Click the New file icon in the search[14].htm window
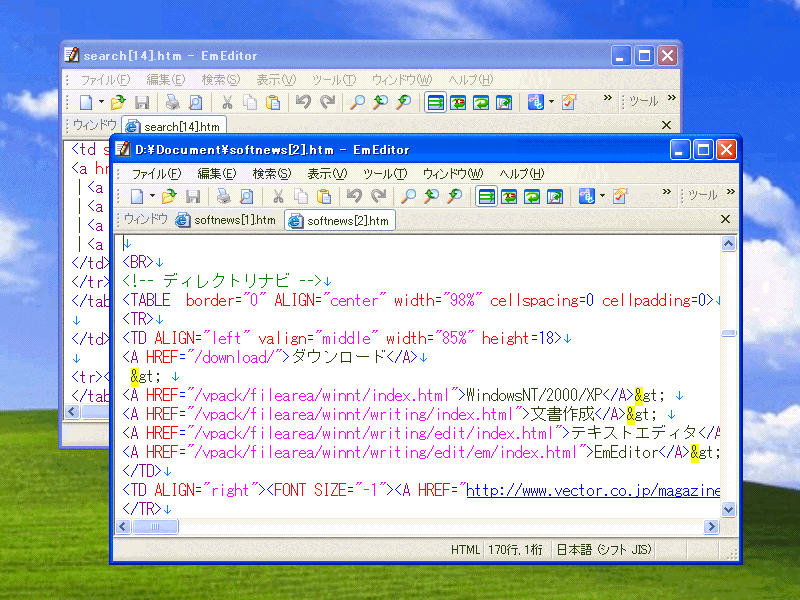800x600 pixels. point(86,103)
